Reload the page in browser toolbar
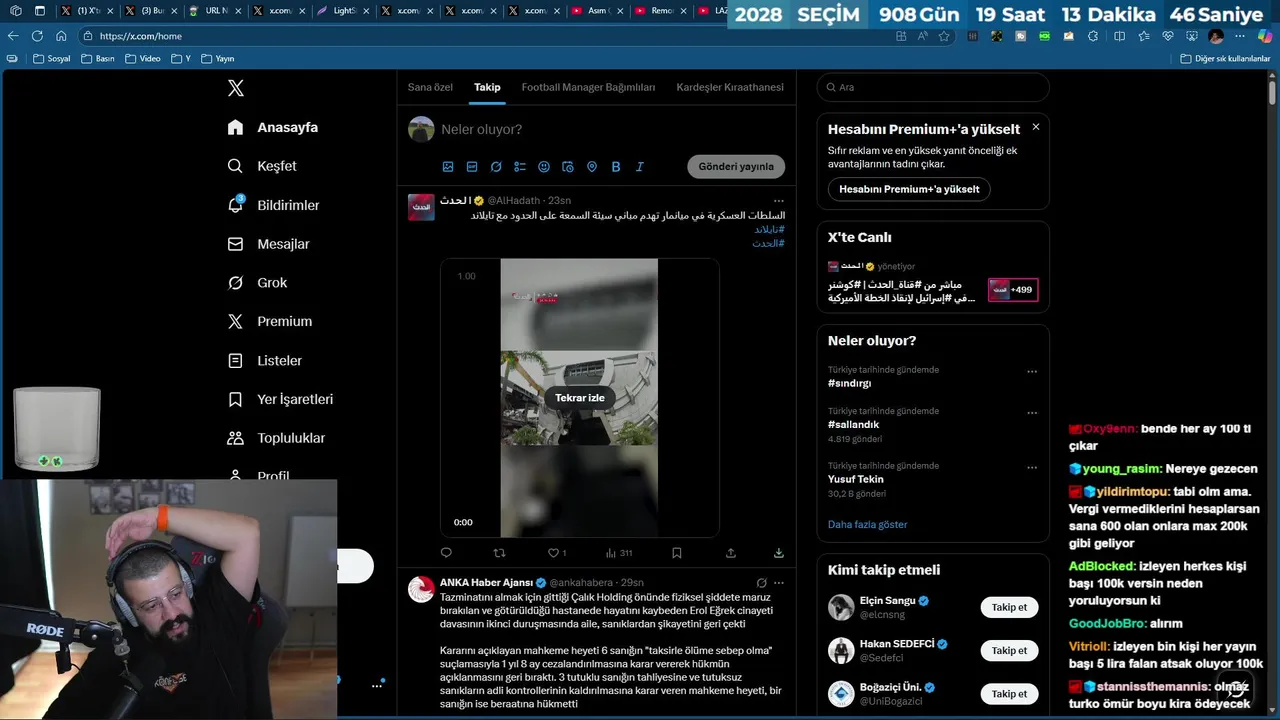Image resolution: width=1280 pixels, height=720 pixels. click(37, 36)
